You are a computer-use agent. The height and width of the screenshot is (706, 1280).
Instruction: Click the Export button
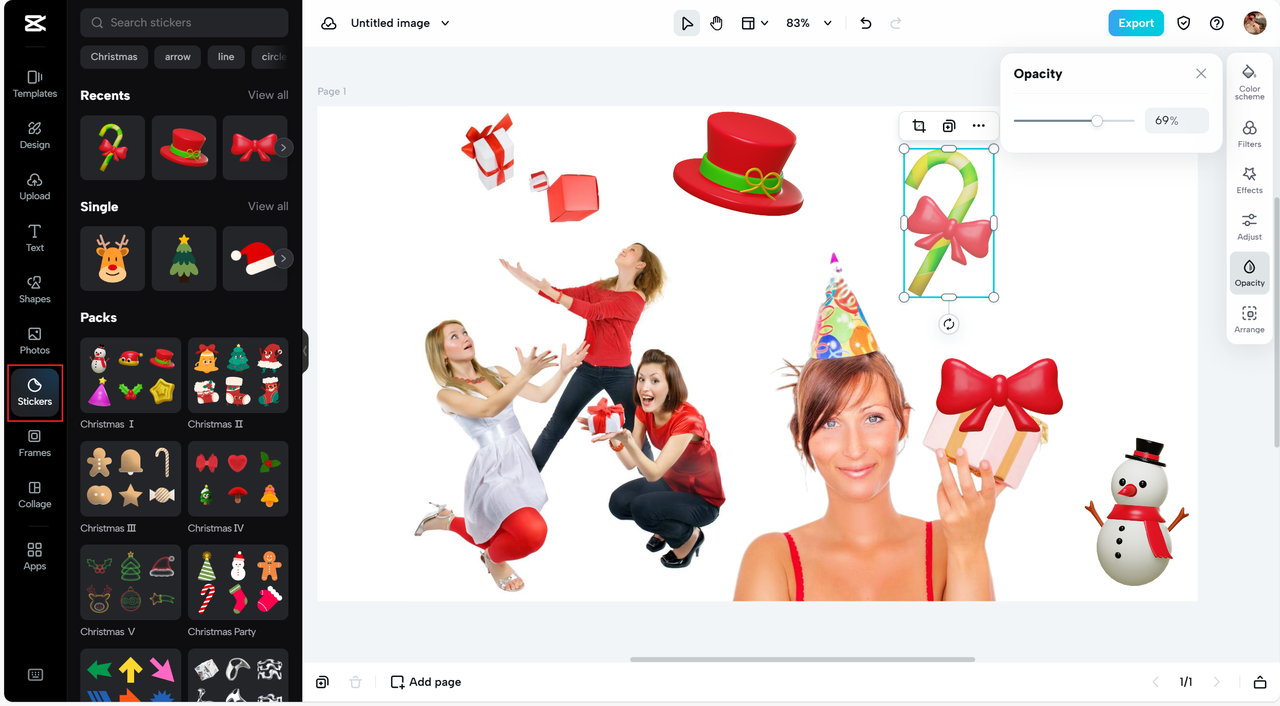pyautogui.click(x=1136, y=23)
